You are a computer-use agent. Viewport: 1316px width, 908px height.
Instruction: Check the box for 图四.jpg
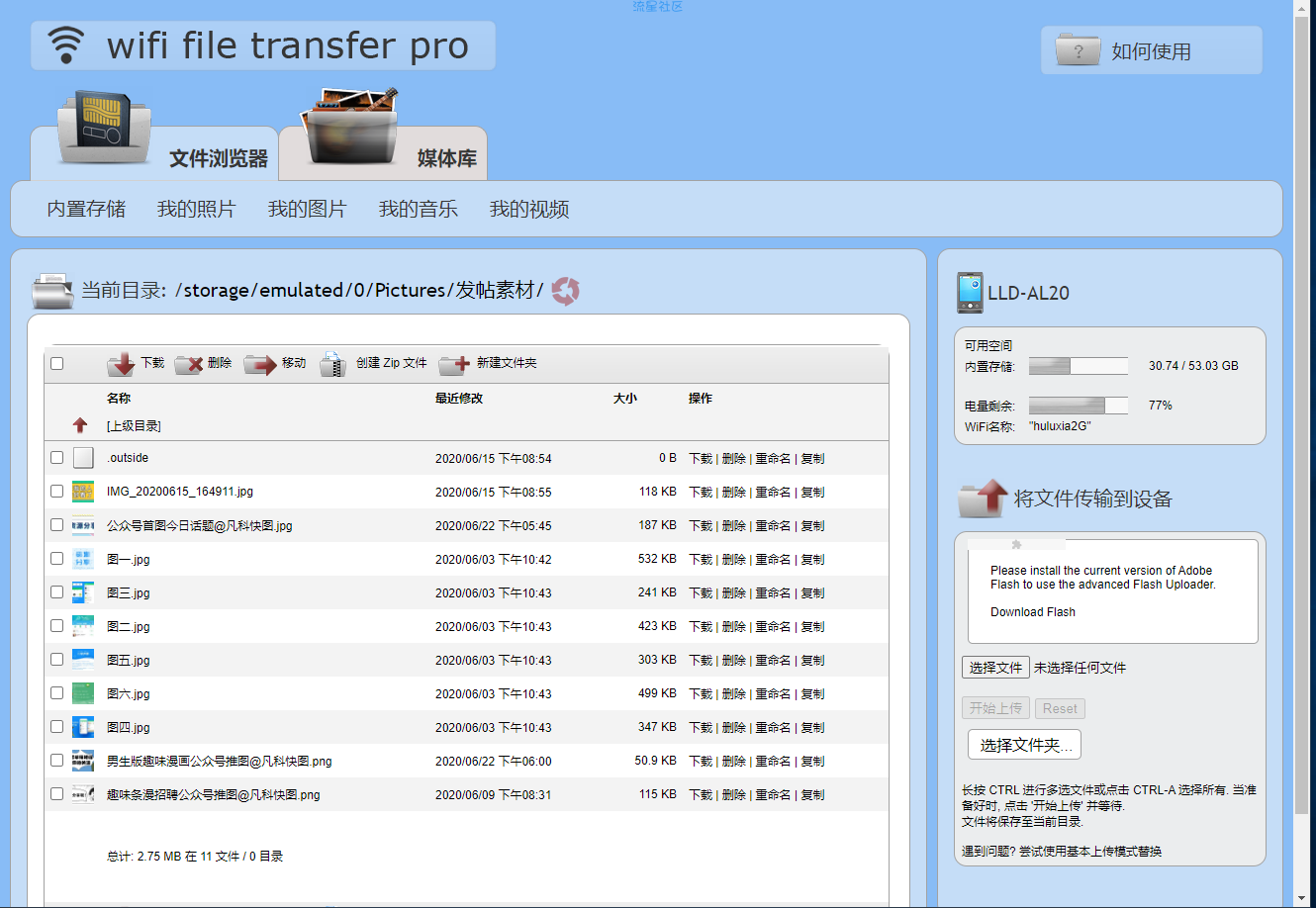56,726
